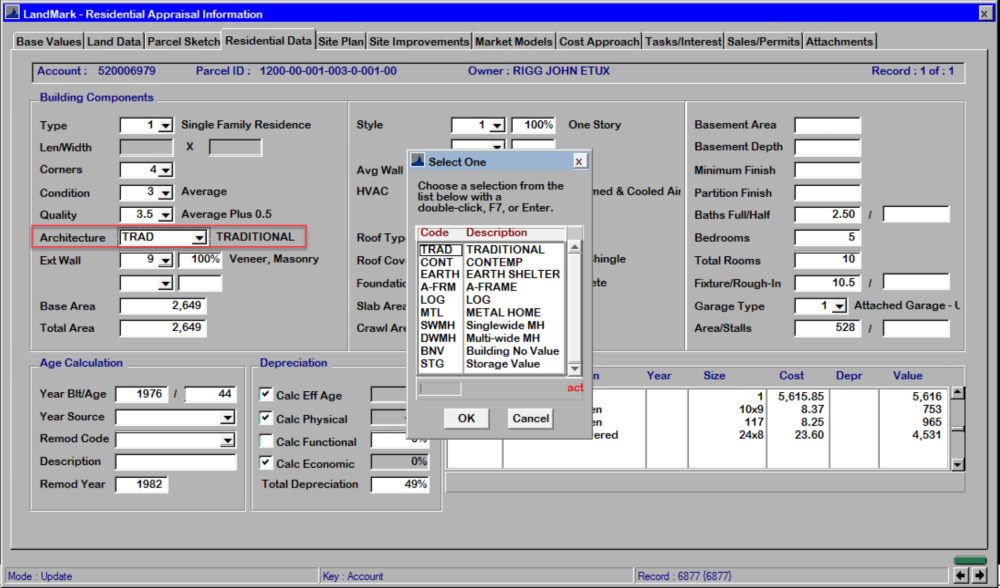Open the Garage Type dropdown
Screen dimensions: 1000x588
(839, 307)
